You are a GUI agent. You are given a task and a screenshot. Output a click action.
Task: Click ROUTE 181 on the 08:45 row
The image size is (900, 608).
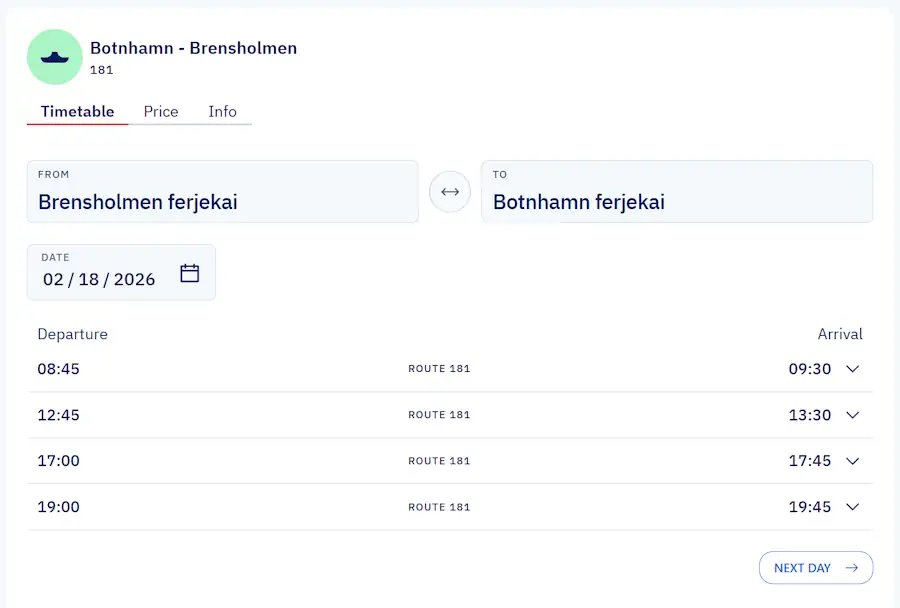[439, 368]
